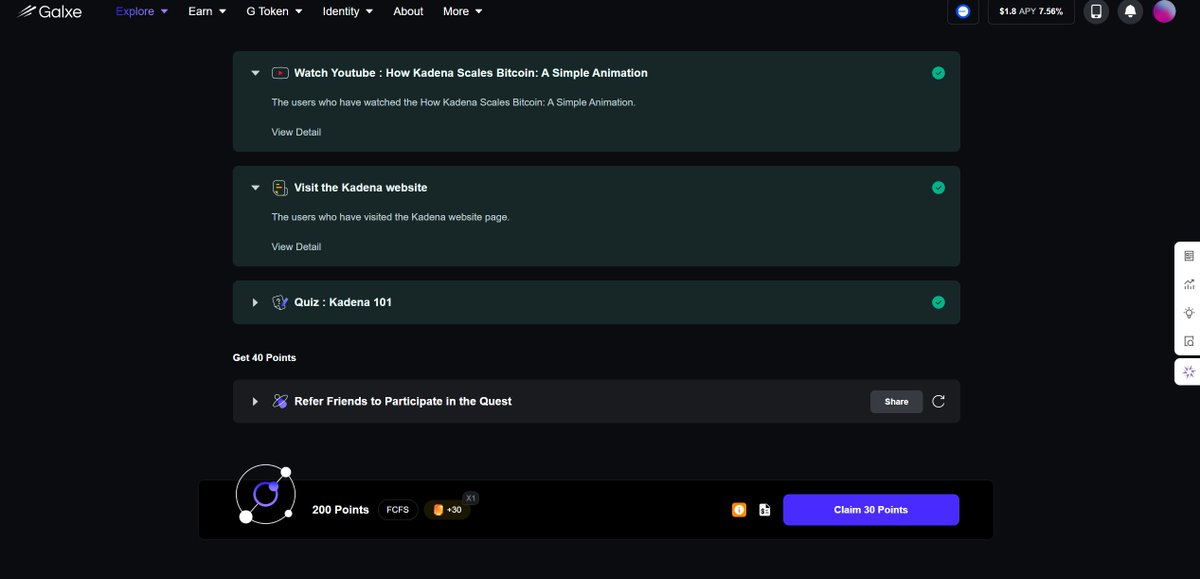This screenshot has height=579, width=1200.
Task: Collapse the Watch Youtube task entry
Action: click(x=255, y=72)
